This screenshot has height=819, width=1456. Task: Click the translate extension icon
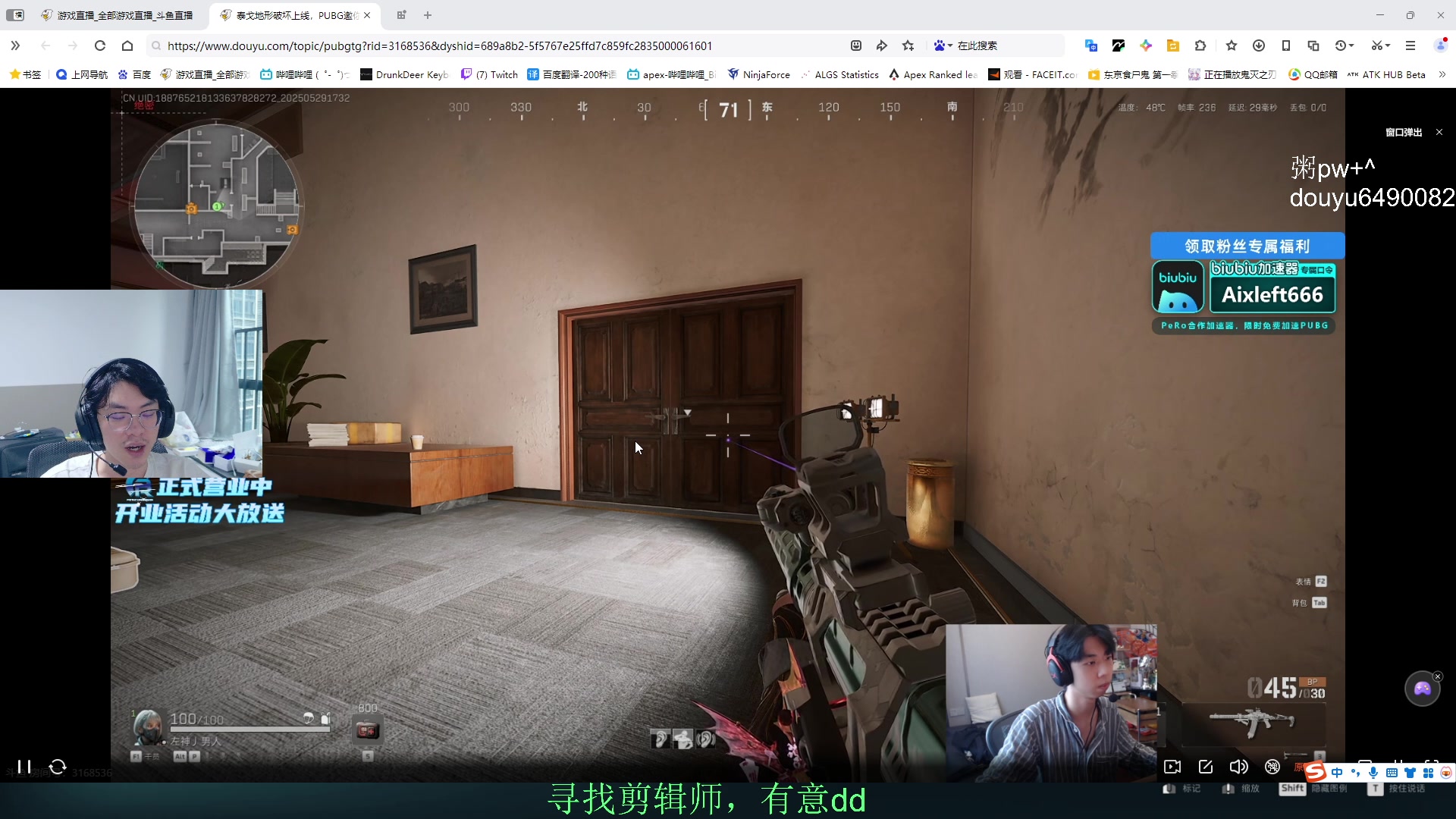(x=1091, y=45)
